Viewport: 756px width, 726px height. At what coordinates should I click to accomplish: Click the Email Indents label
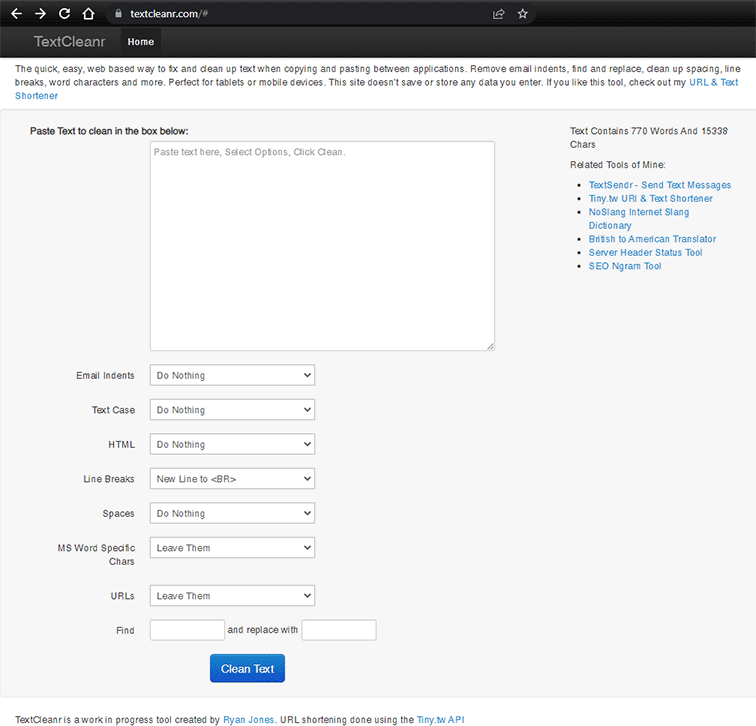(105, 376)
